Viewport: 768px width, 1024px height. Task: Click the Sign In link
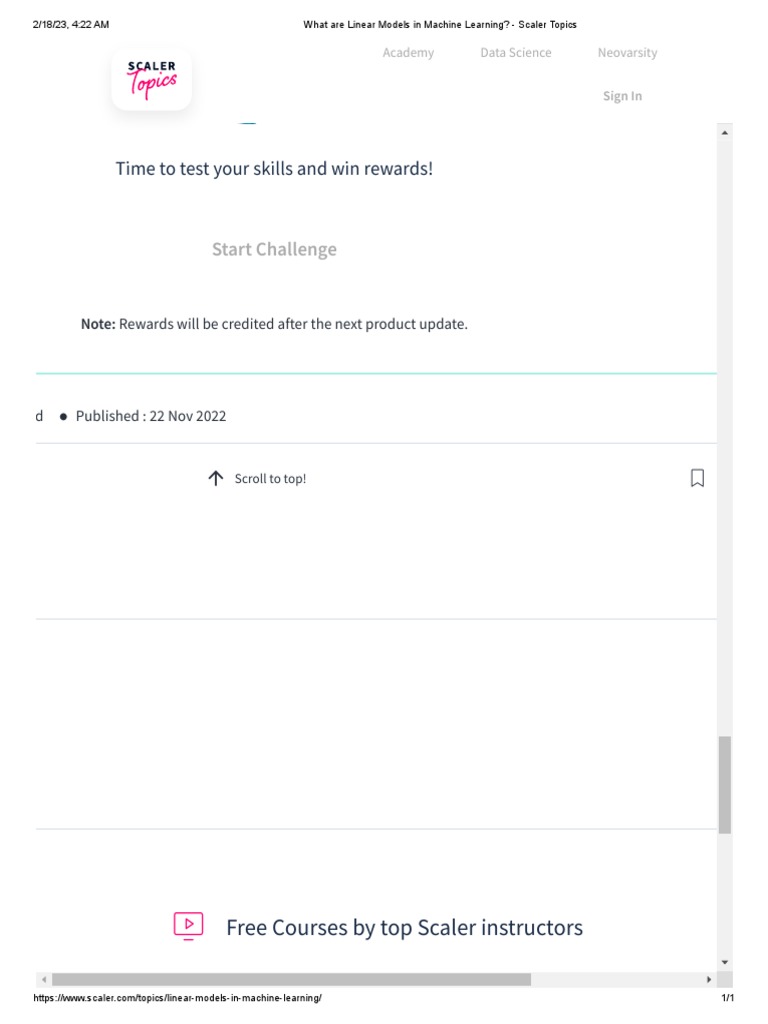[x=622, y=96]
